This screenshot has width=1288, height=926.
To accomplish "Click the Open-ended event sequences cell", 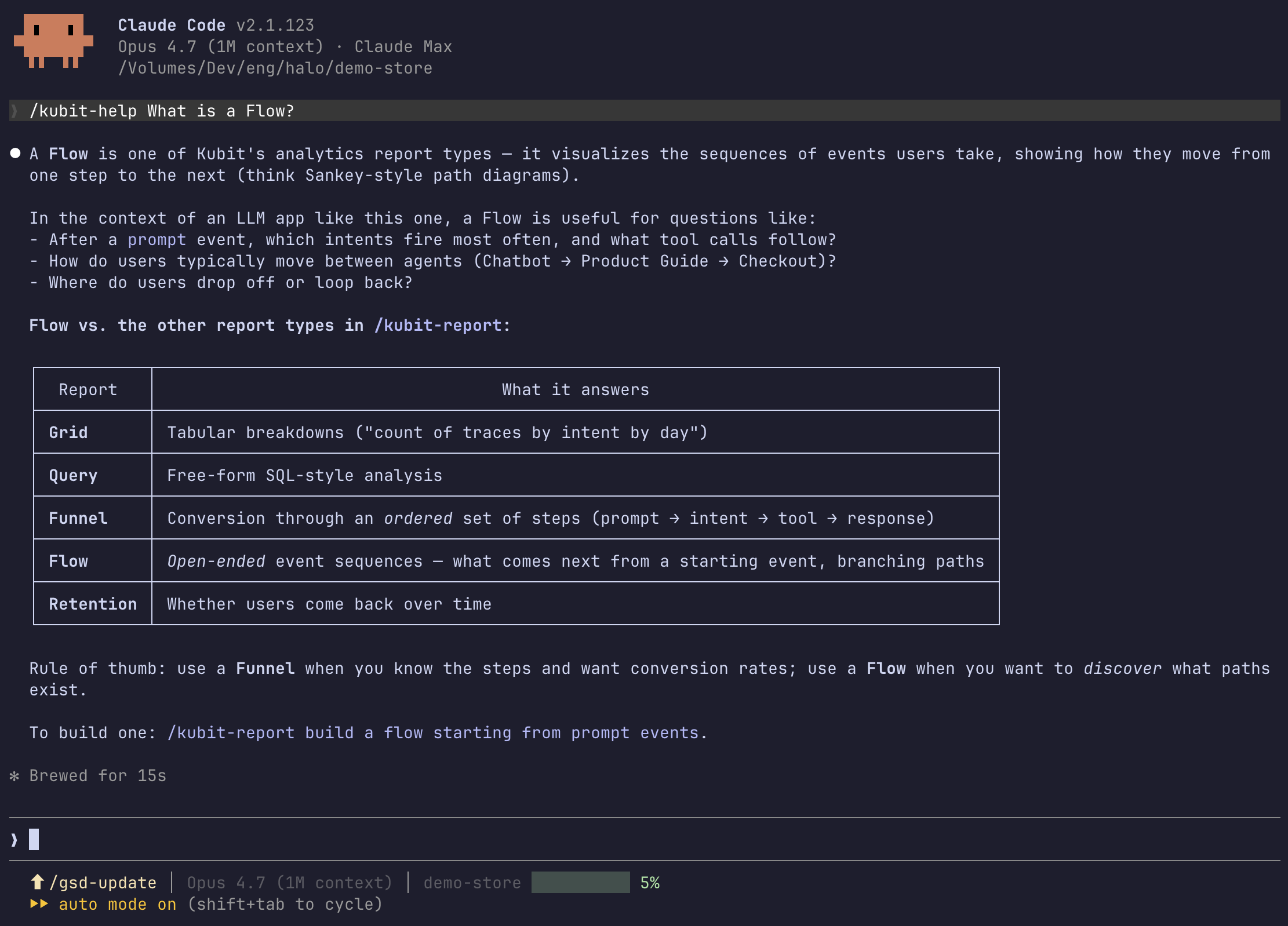I will tap(576, 562).
